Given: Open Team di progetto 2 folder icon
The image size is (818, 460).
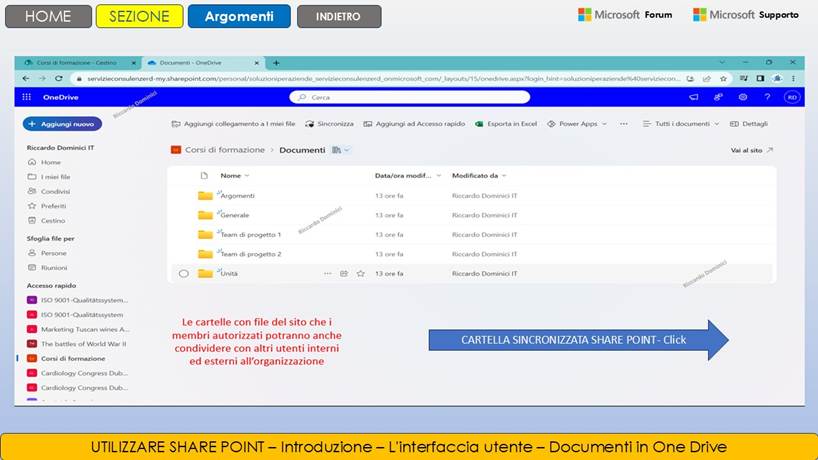Looking at the screenshot, I should point(205,254).
